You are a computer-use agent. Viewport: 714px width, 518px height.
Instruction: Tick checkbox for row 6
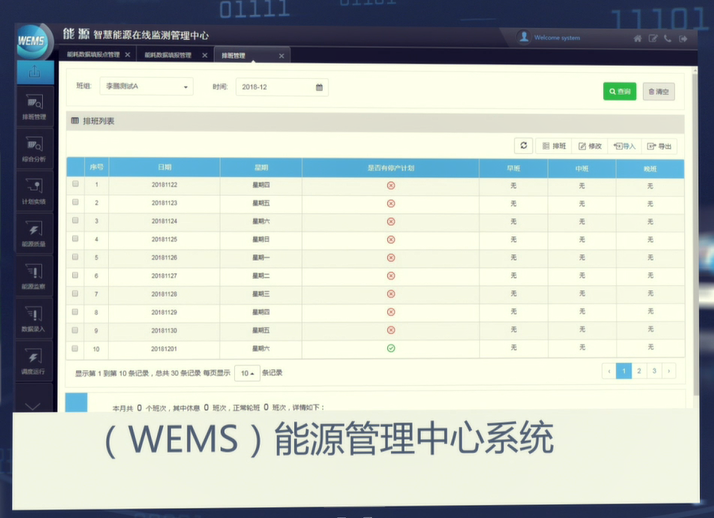click(75, 275)
